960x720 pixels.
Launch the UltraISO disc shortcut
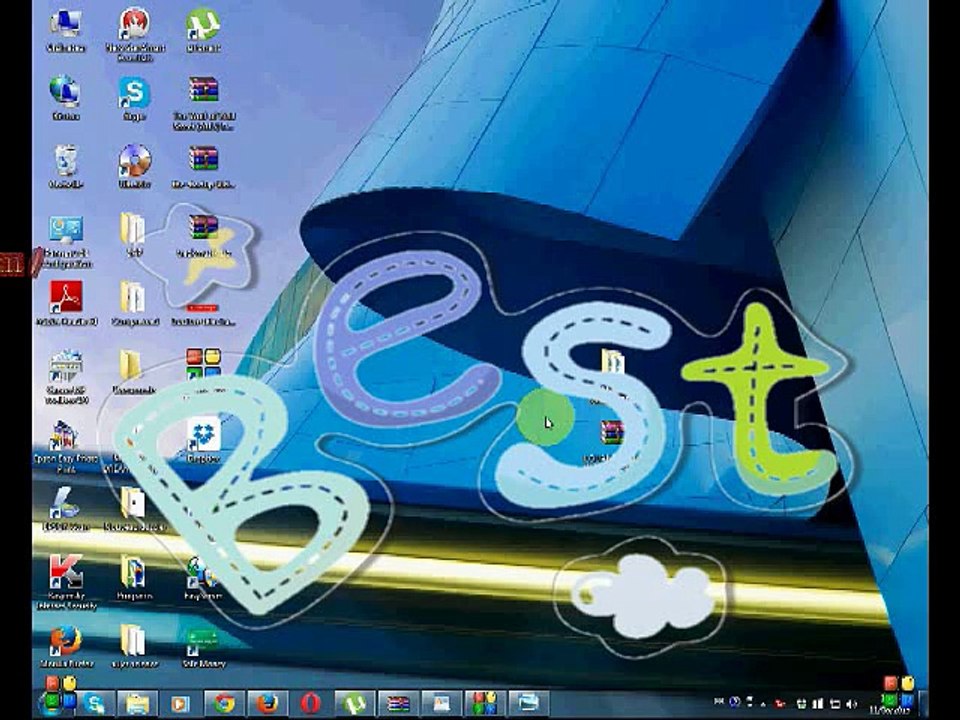[134, 167]
